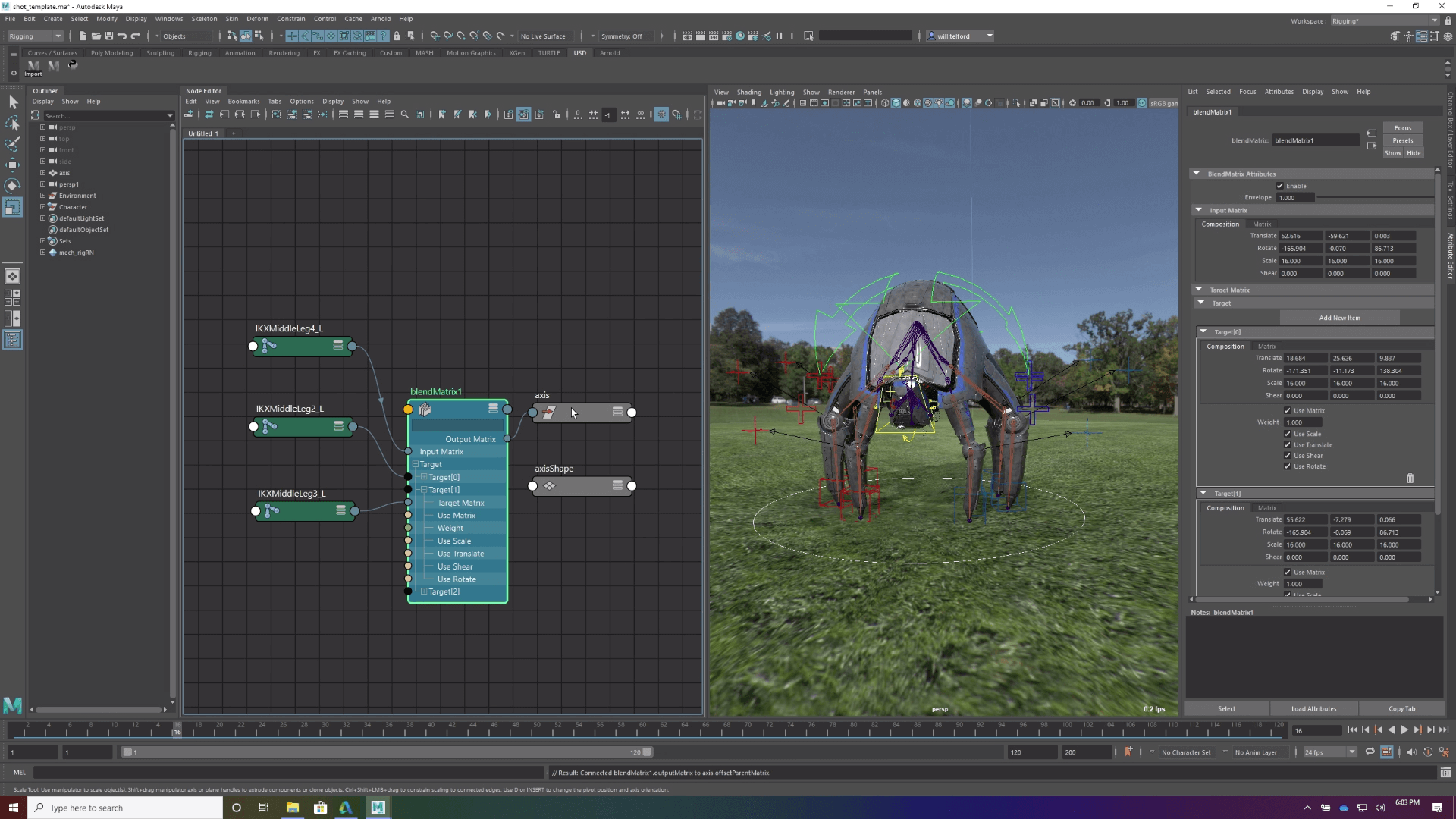Click the New Scene icon in status line
The height and width of the screenshot is (819, 1456).
pos(83,36)
